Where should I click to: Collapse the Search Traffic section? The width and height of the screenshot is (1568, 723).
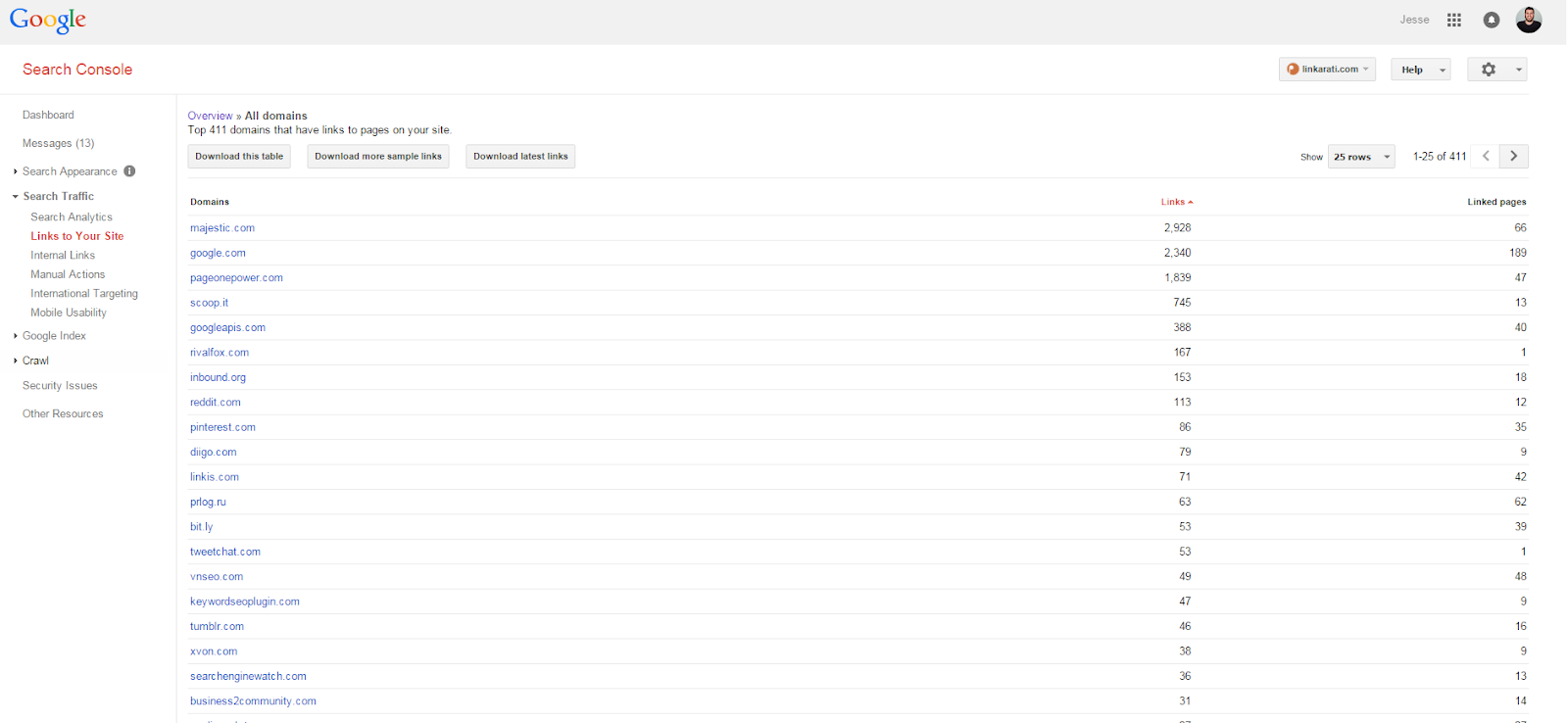(16, 197)
